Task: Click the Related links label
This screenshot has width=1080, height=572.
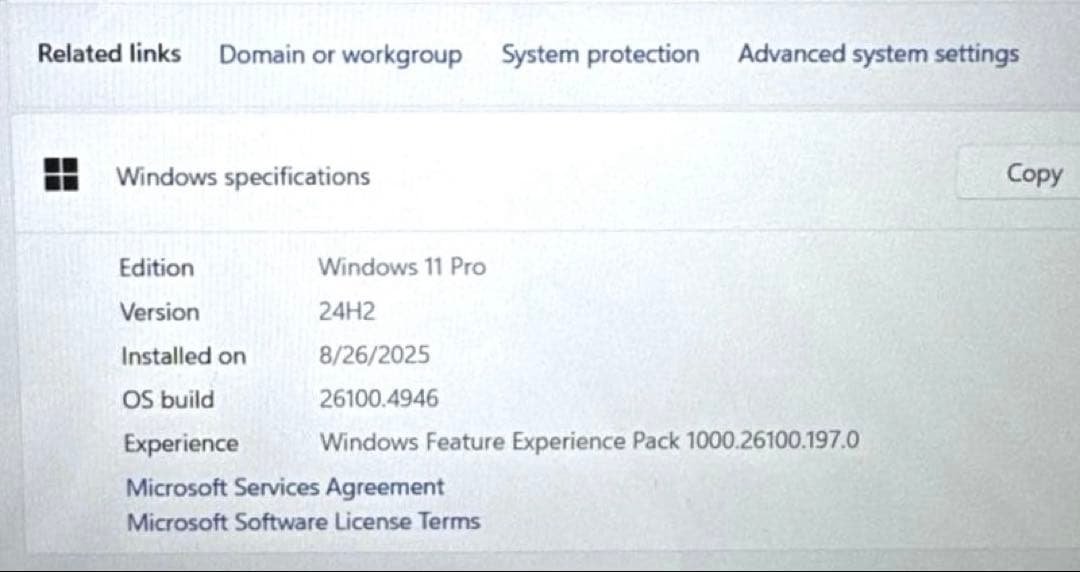Action: [109, 53]
